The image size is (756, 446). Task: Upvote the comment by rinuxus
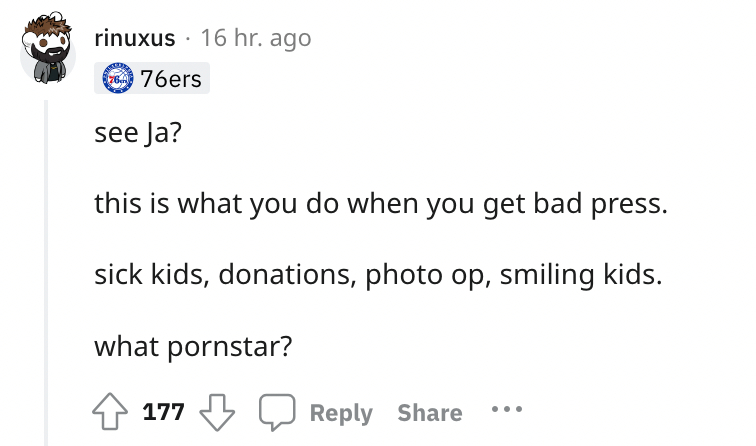(109, 412)
